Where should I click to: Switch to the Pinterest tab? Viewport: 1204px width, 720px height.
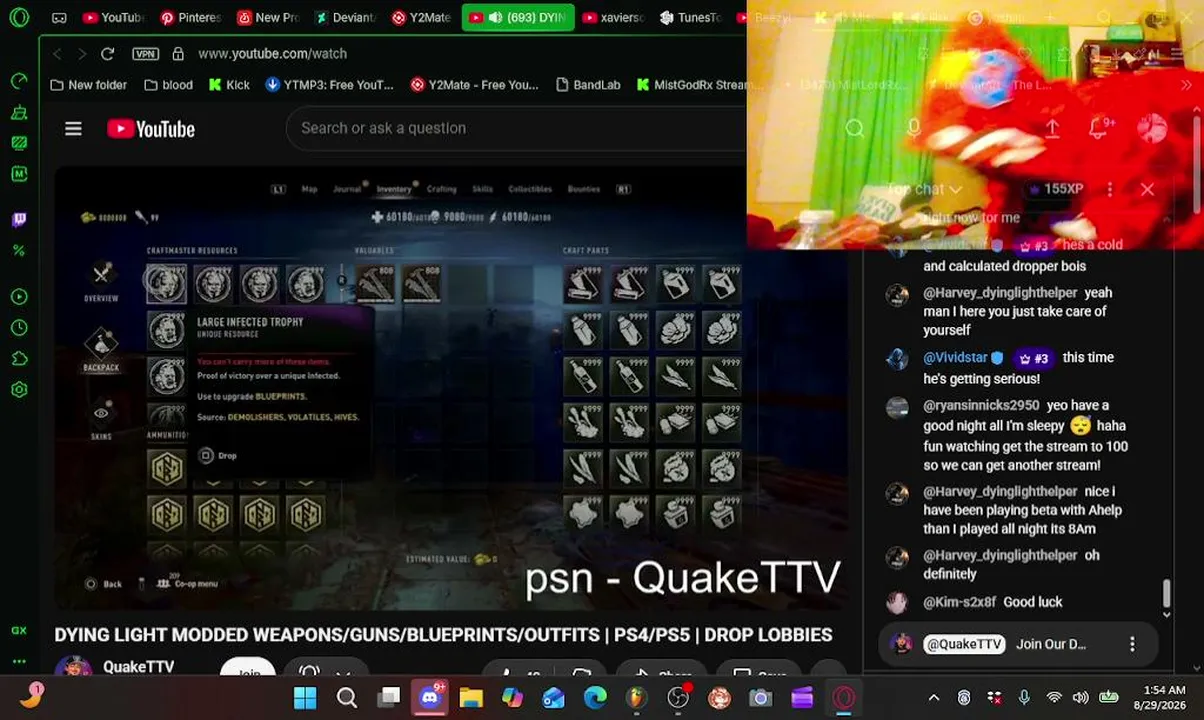click(x=190, y=17)
